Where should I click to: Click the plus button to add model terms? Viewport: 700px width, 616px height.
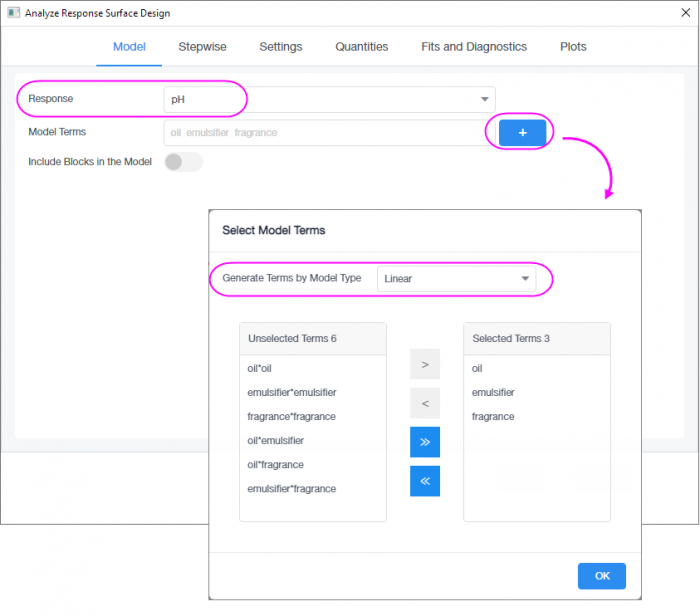522,132
